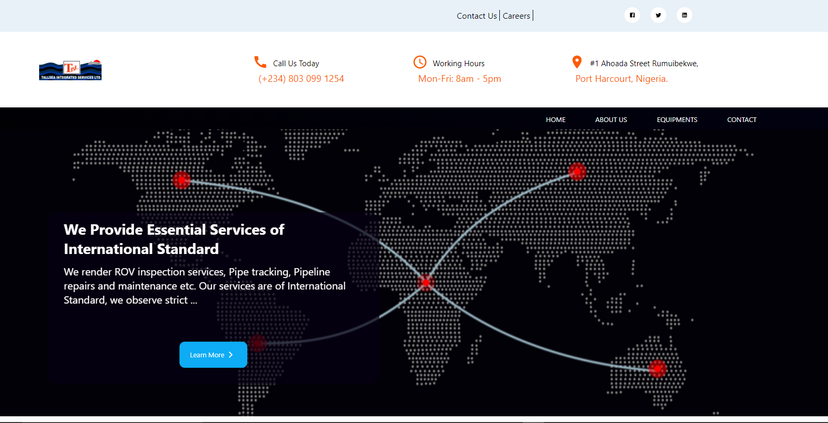828x423 pixels.
Task: Click the red map marker on Australia
Action: (657, 368)
